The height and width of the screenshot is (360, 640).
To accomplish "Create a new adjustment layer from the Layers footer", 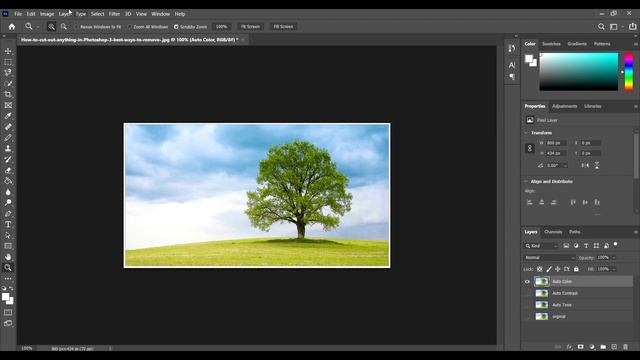I will pyautogui.click(x=592, y=347).
